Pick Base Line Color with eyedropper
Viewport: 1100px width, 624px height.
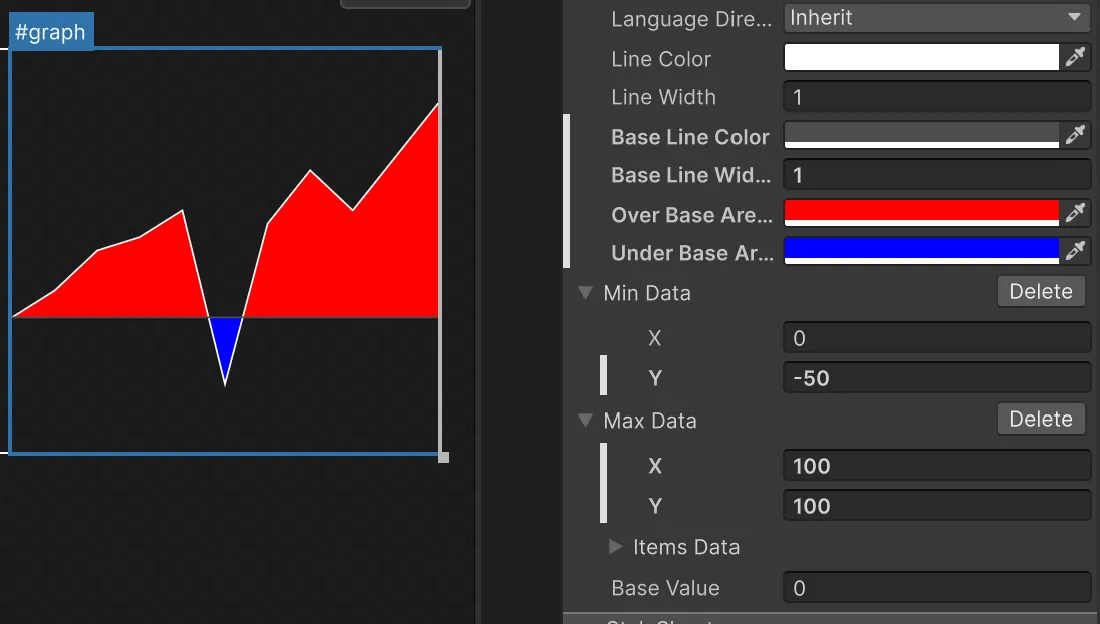pos(1075,135)
